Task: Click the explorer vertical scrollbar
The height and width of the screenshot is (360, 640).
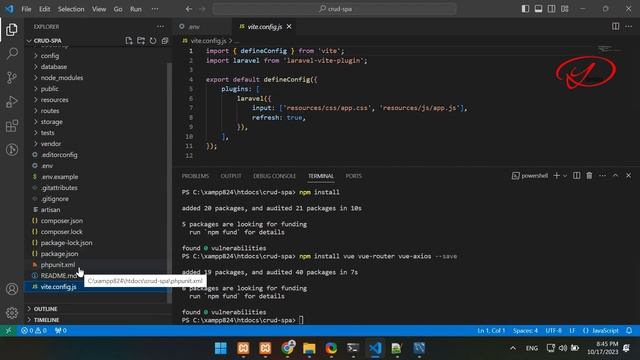Action: 169,183
